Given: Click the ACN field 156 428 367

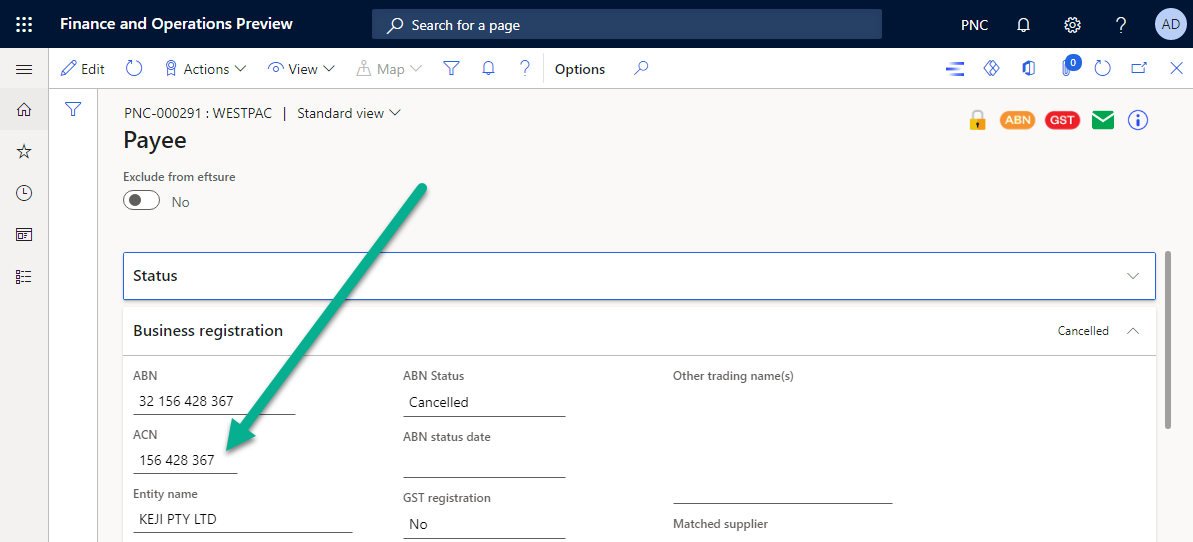Looking at the screenshot, I should (185, 461).
